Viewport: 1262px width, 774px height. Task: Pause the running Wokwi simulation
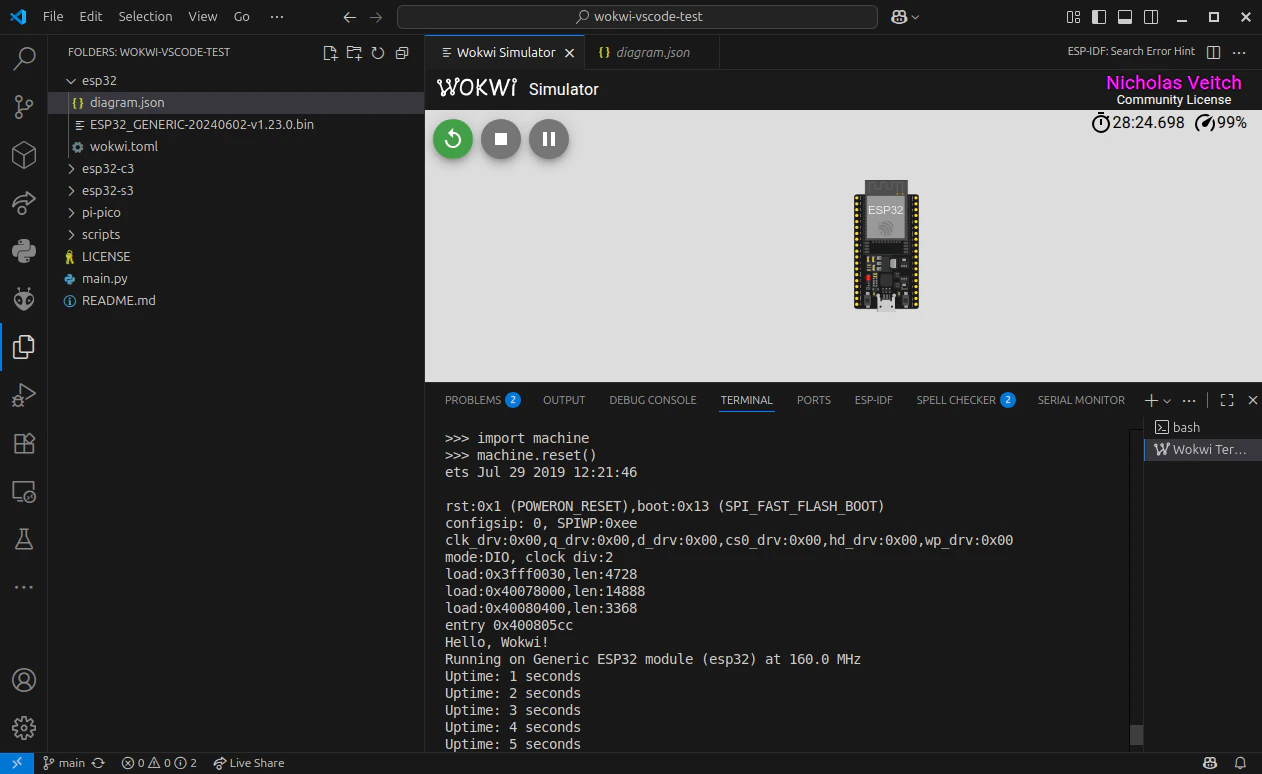549,139
